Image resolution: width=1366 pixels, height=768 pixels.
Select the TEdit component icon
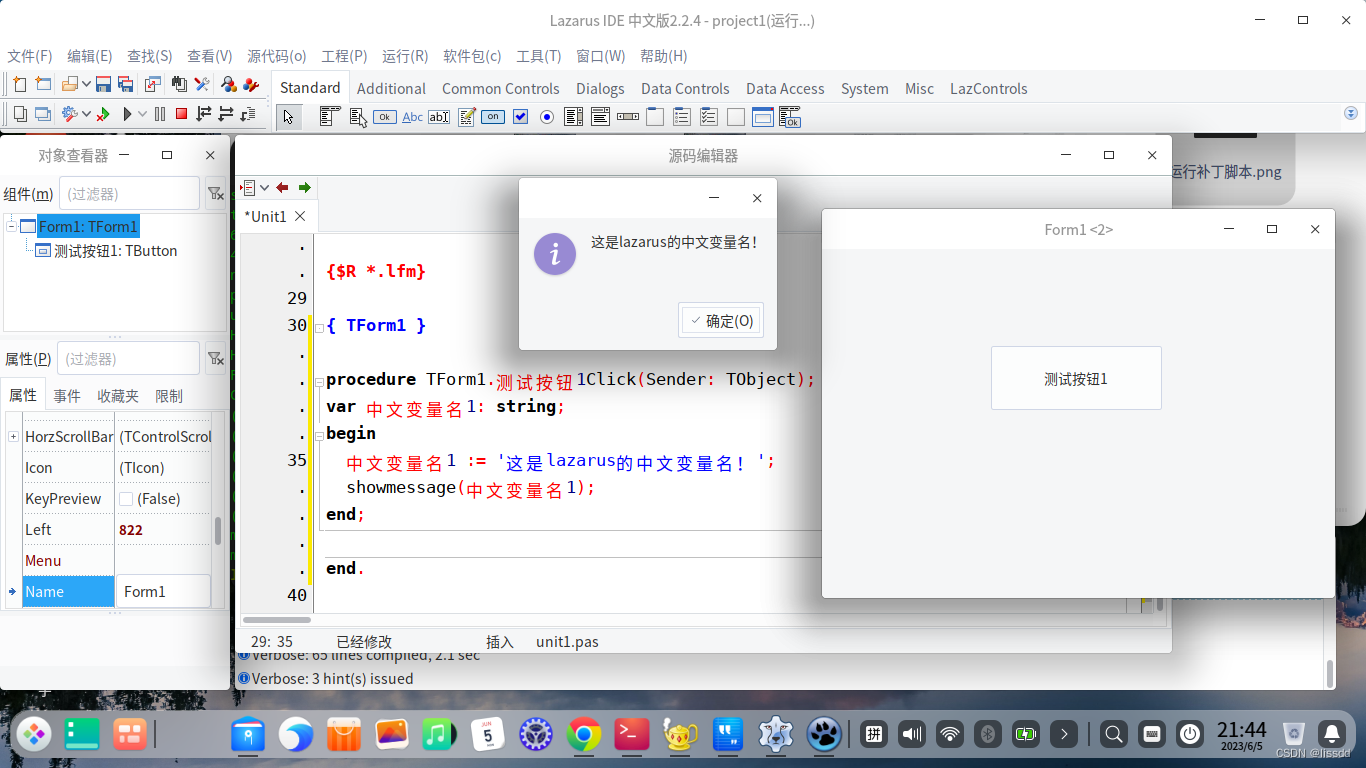click(x=439, y=117)
